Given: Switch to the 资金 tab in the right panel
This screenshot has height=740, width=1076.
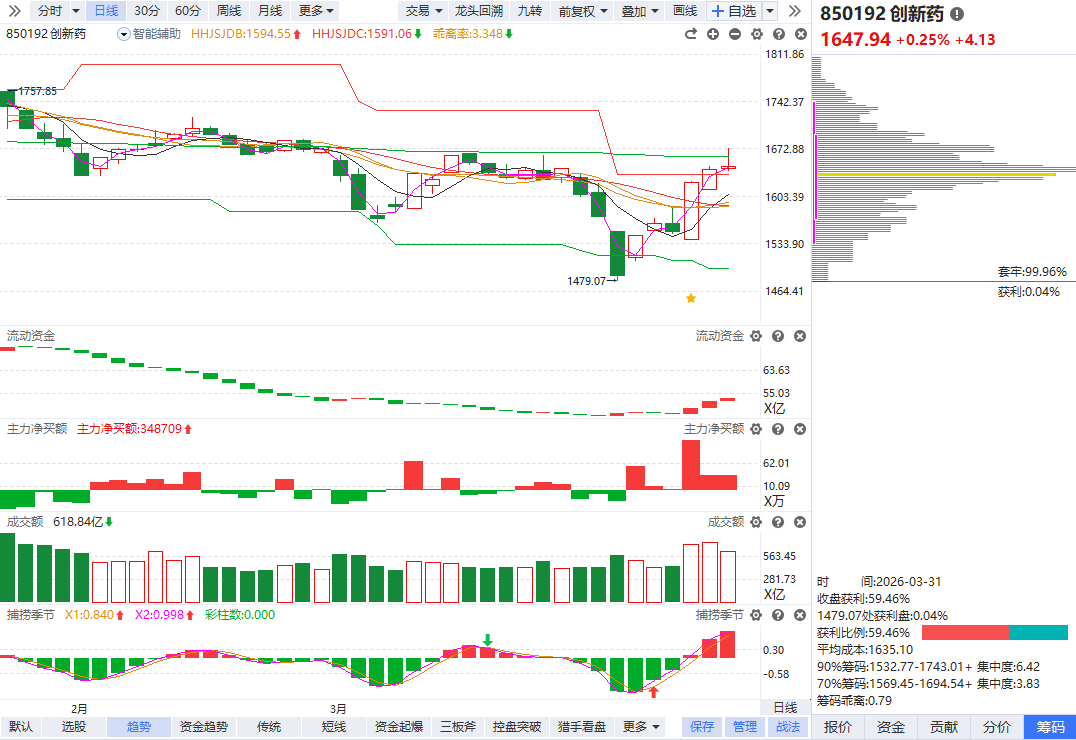Looking at the screenshot, I should pyautogui.click(x=891, y=727).
